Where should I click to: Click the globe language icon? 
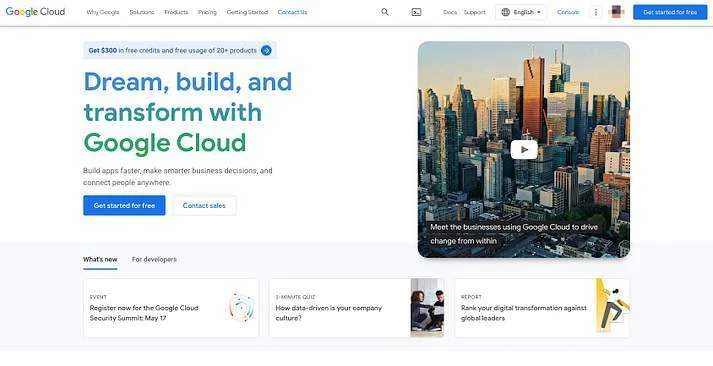505,12
